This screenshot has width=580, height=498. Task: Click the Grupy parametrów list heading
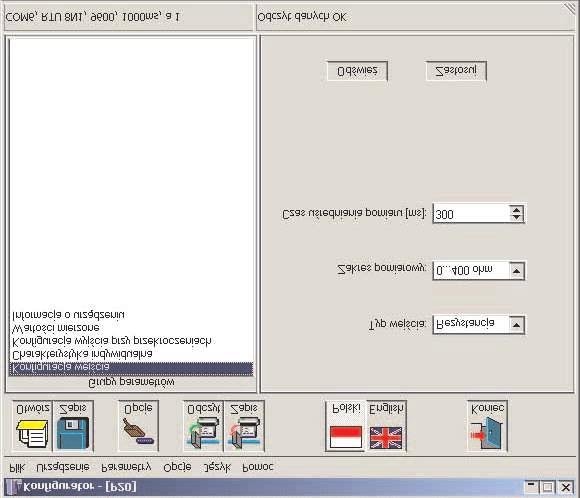(x=131, y=383)
